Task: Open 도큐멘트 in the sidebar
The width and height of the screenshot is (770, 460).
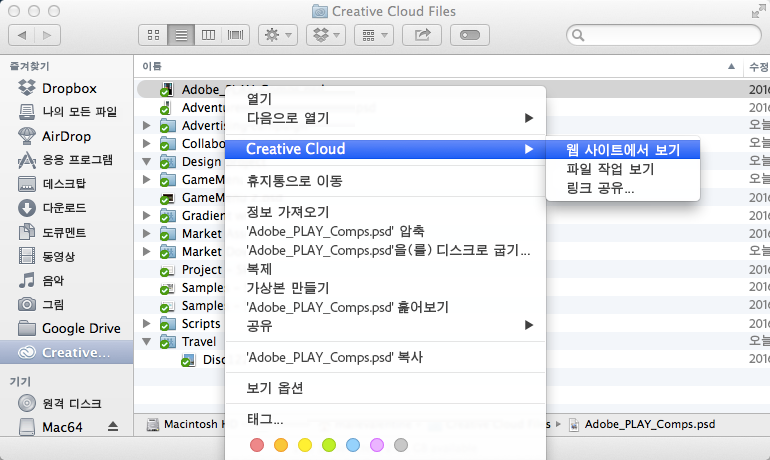Action: (52, 232)
